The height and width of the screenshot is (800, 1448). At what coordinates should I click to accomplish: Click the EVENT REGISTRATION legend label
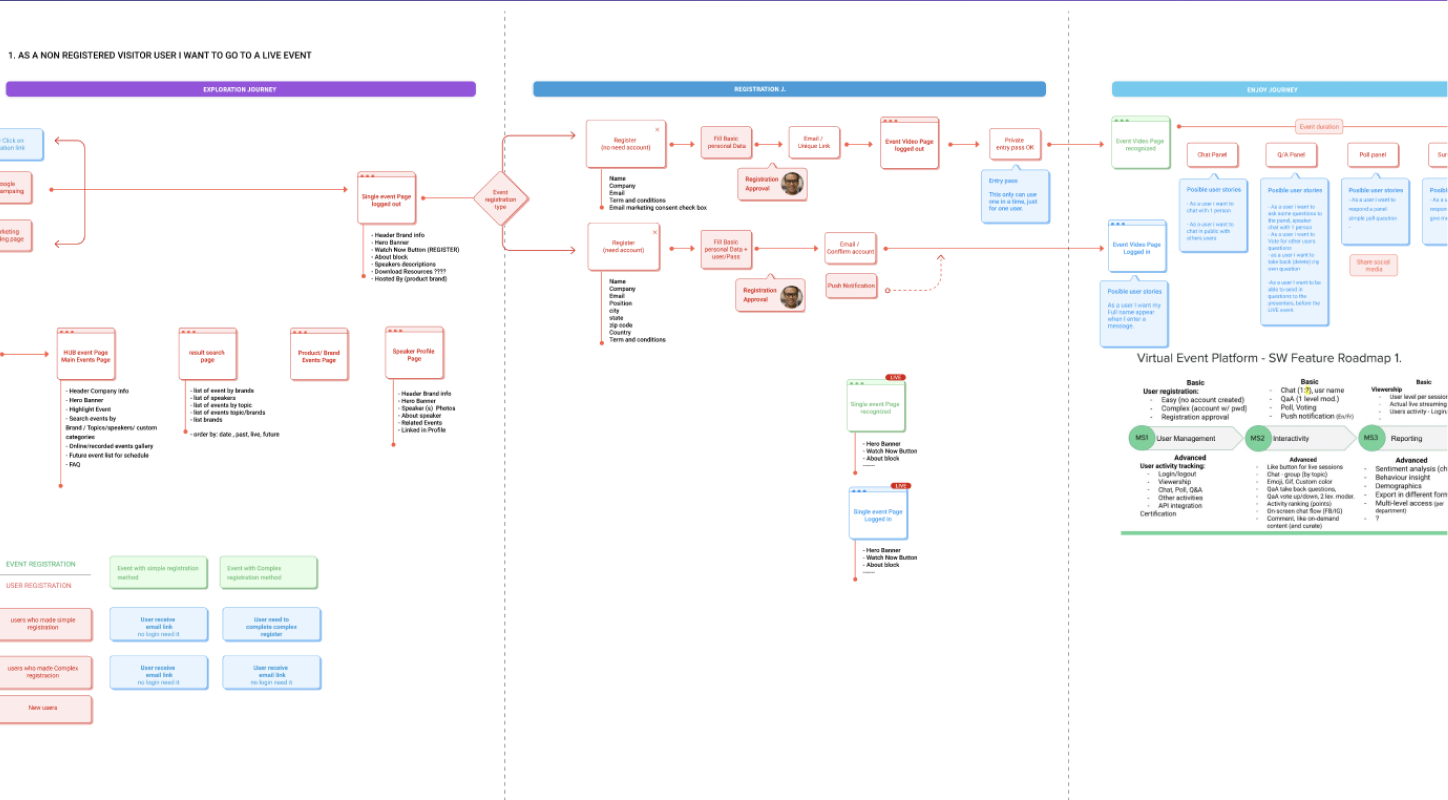(x=41, y=564)
